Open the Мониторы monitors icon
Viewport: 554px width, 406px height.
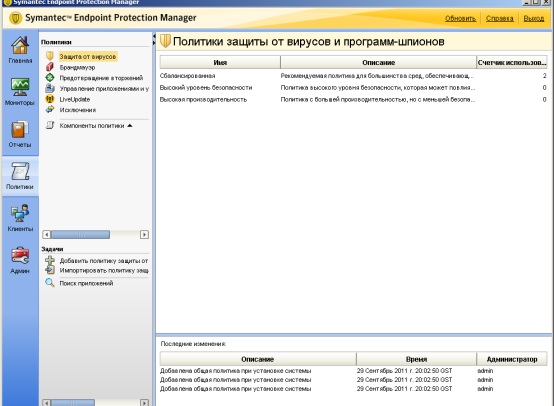pyautogui.click(x=20, y=87)
